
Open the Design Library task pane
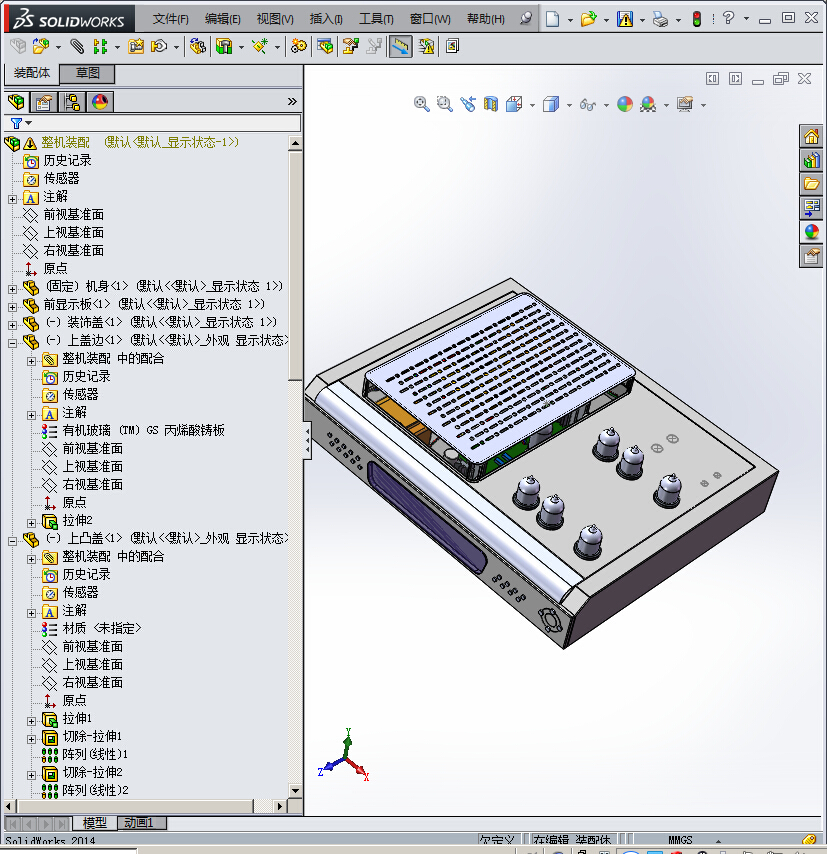[811, 160]
